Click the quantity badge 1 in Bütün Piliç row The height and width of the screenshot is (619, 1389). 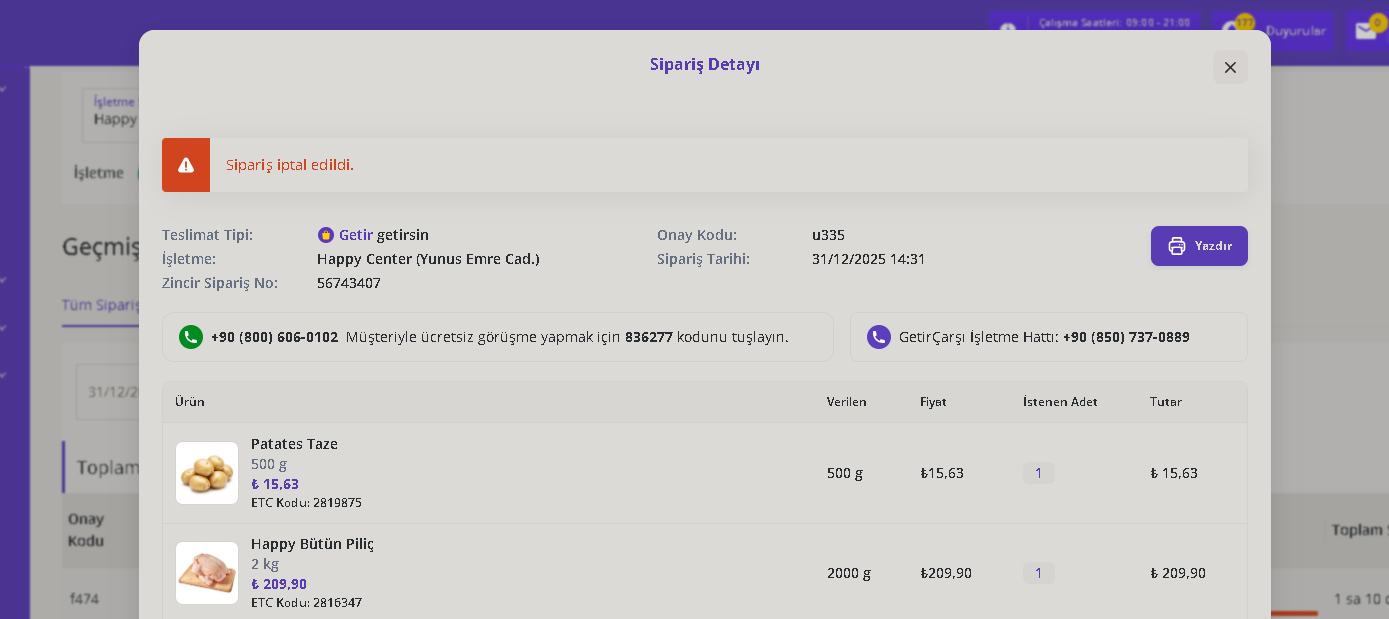[x=1038, y=573]
